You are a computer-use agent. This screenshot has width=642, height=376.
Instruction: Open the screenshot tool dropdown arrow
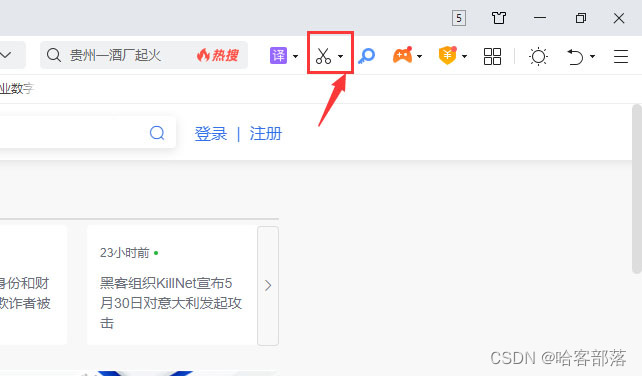[x=340, y=56]
